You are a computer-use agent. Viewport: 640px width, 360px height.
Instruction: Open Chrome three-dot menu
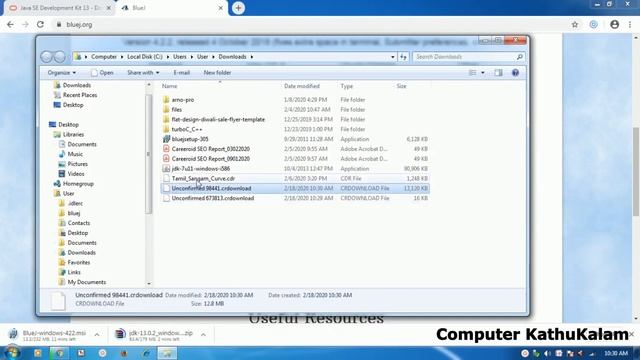tap(630, 24)
